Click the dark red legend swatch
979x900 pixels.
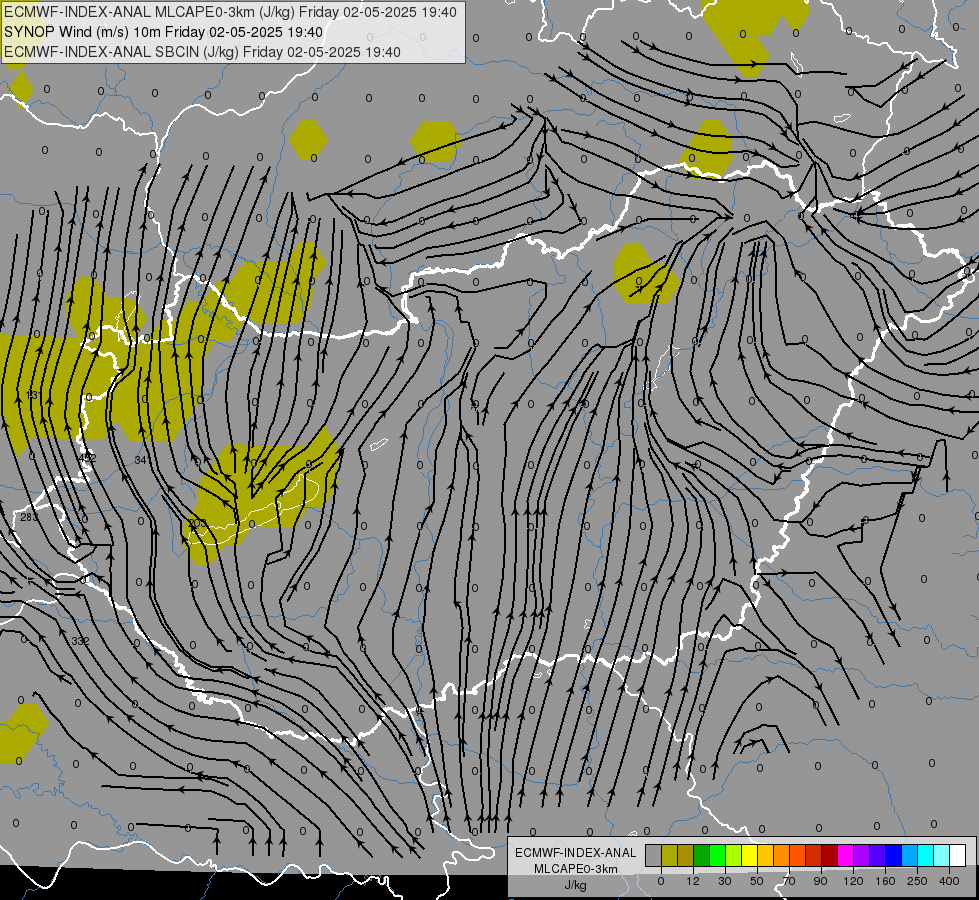[830, 855]
